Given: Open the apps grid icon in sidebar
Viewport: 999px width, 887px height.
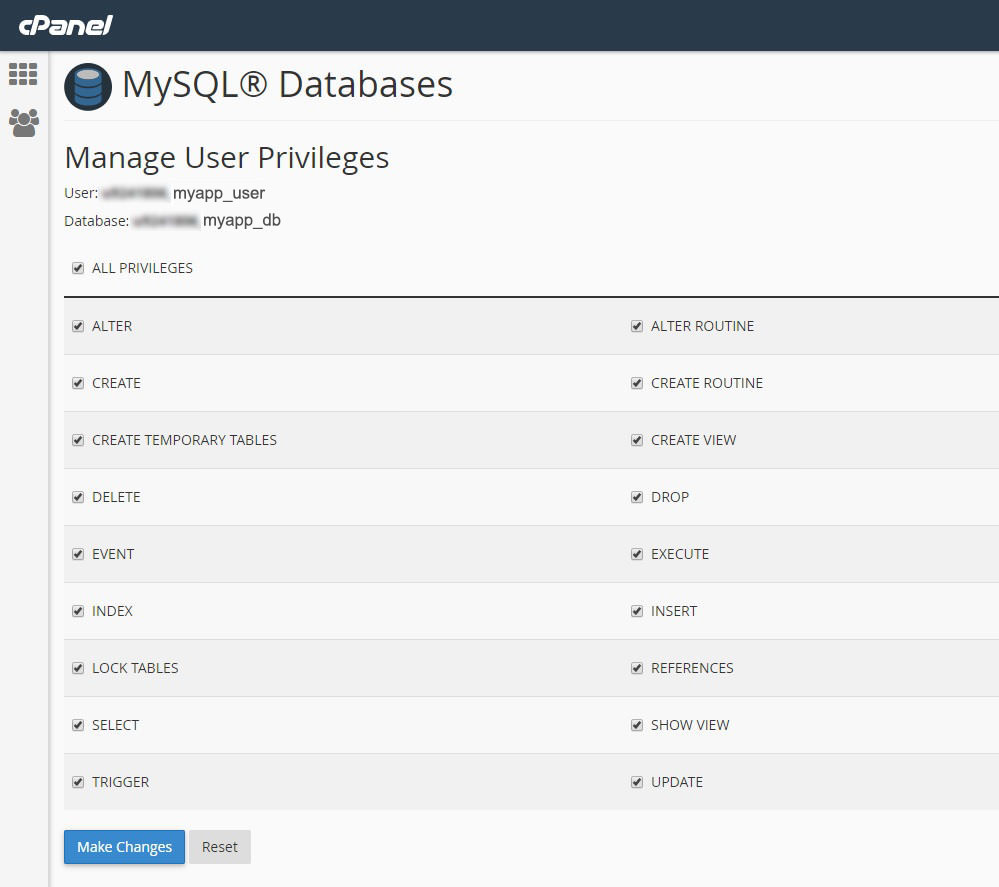Looking at the screenshot, I should click(23, 74).
